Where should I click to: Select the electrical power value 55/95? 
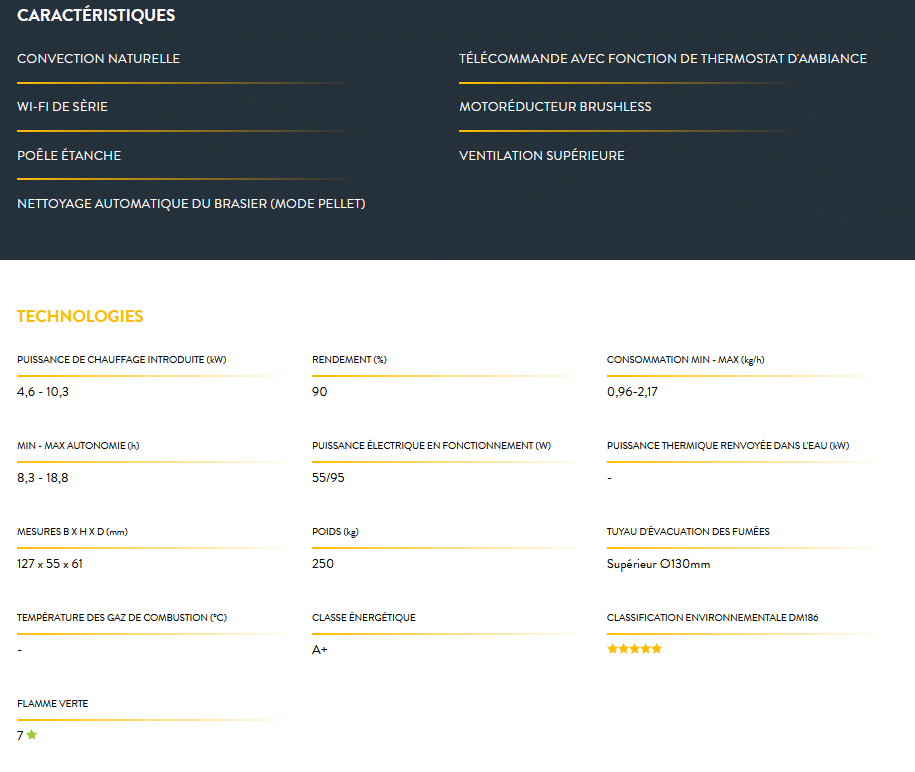[328, 477]
